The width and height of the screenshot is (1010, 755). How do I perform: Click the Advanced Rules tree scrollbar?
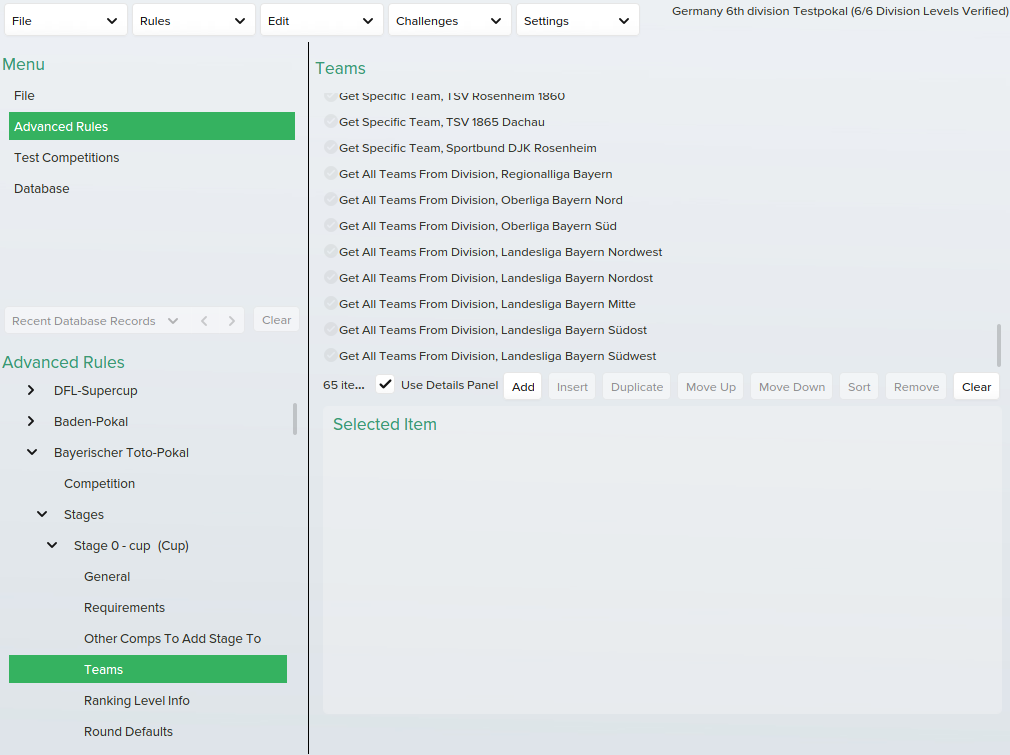coord(295,419)
